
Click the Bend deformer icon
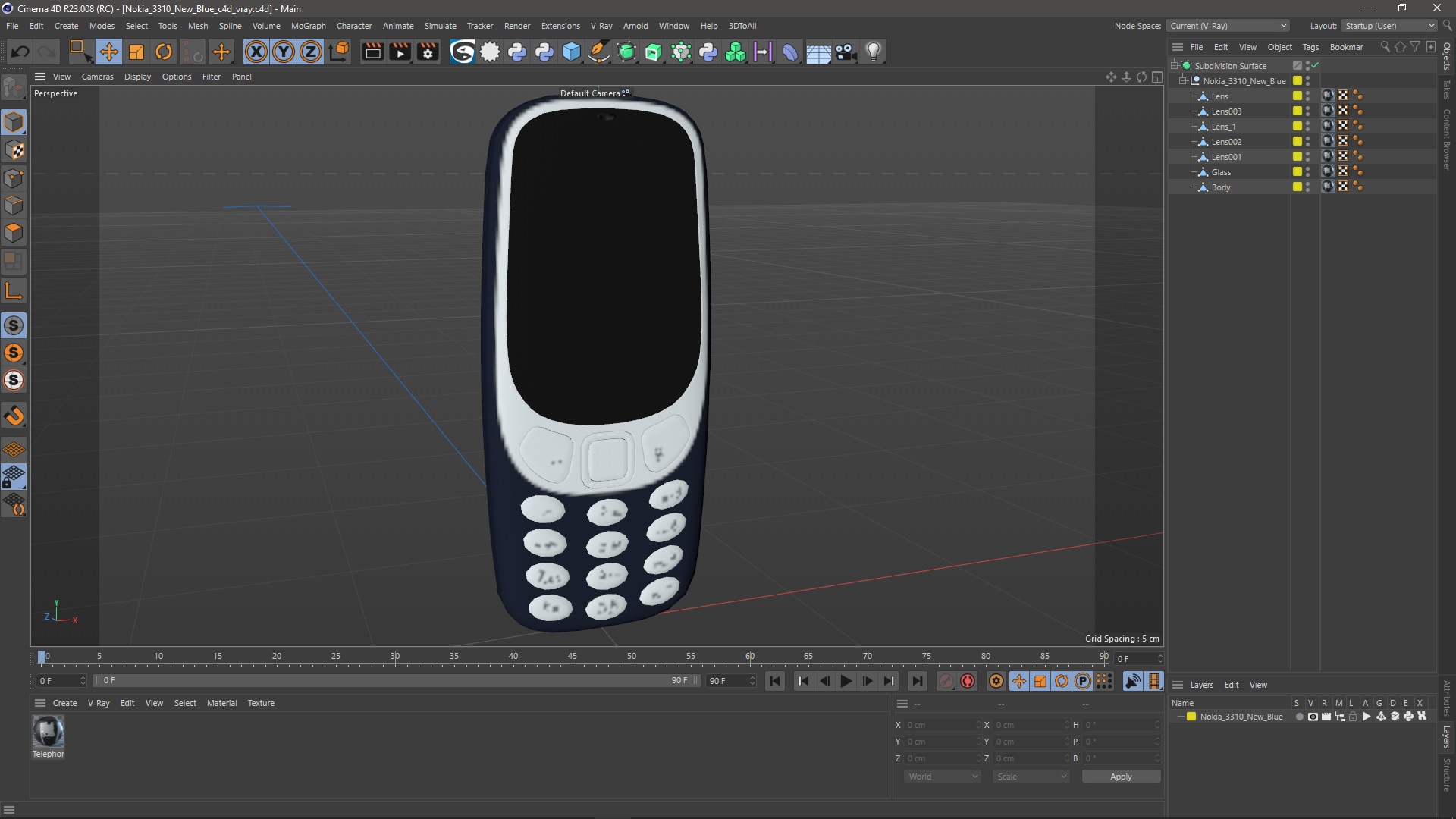790,52
